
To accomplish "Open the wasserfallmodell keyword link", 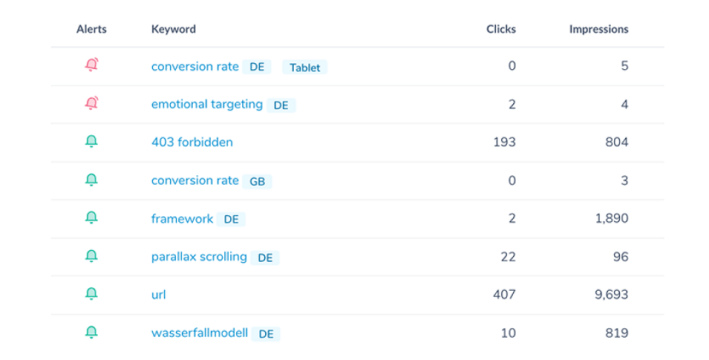I will coord(199,333).
